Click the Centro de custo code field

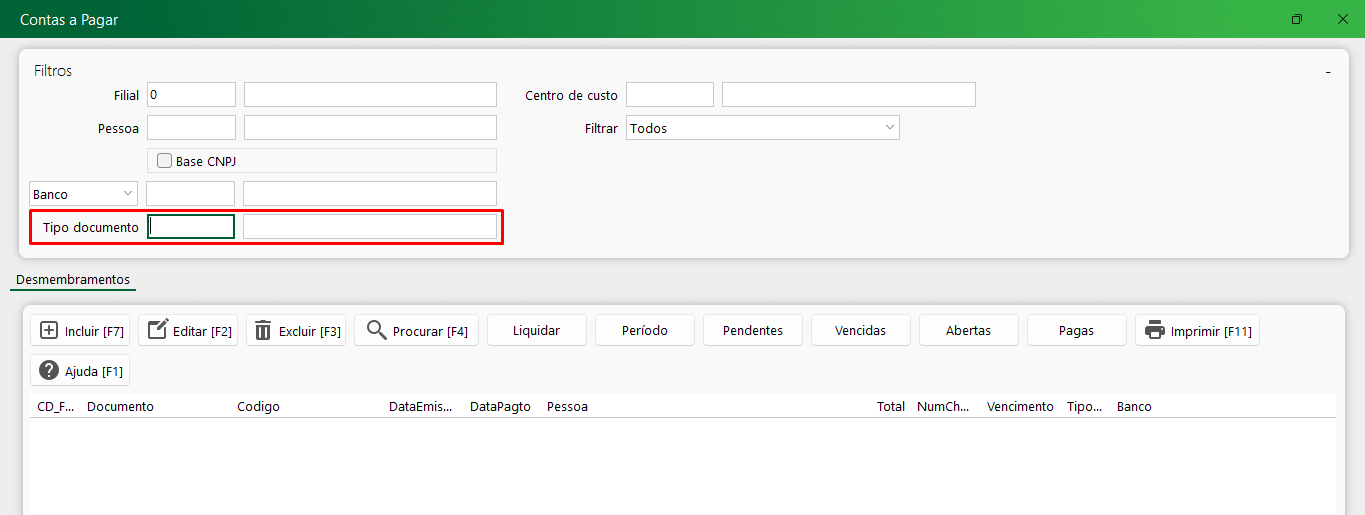669,95
